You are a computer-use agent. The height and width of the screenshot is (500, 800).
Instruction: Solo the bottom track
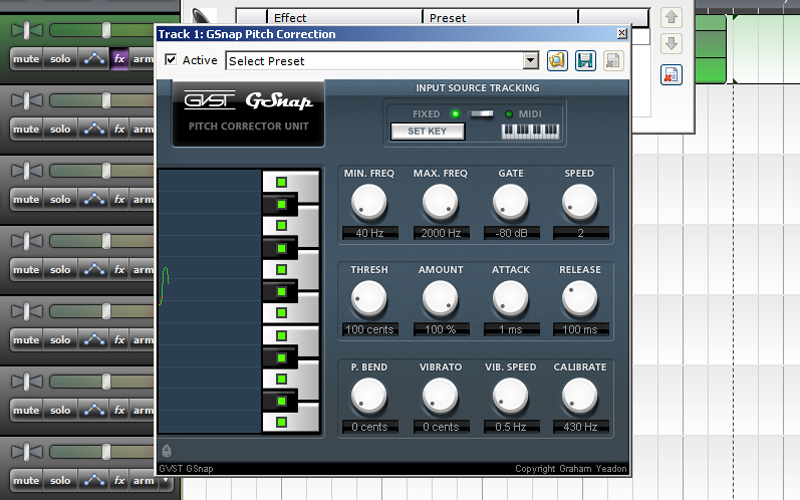coord(60,481)
